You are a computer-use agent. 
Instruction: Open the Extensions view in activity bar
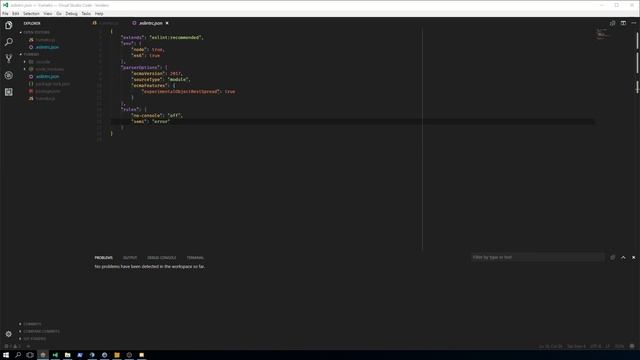tap(9, 92)
